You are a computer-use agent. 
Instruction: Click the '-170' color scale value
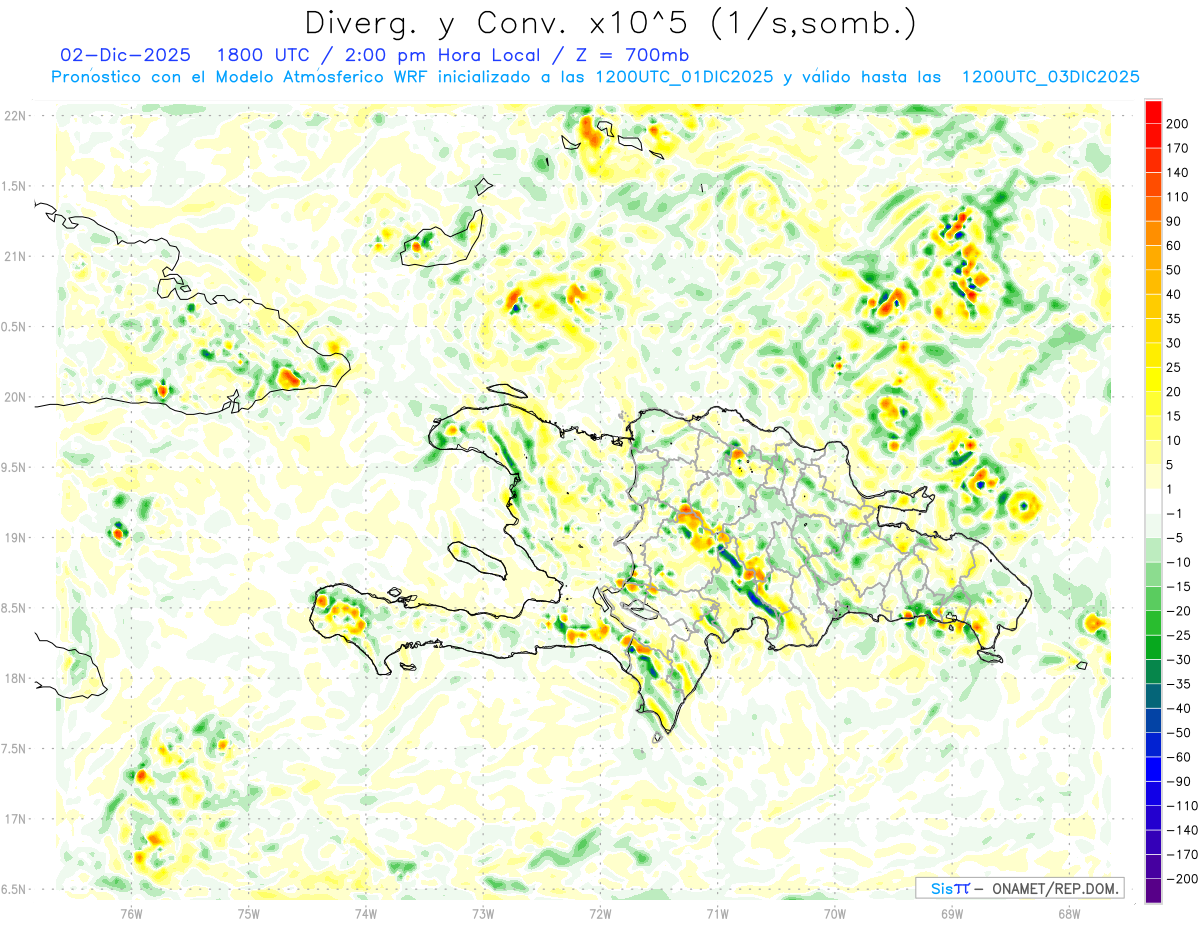pos(1183,854)
